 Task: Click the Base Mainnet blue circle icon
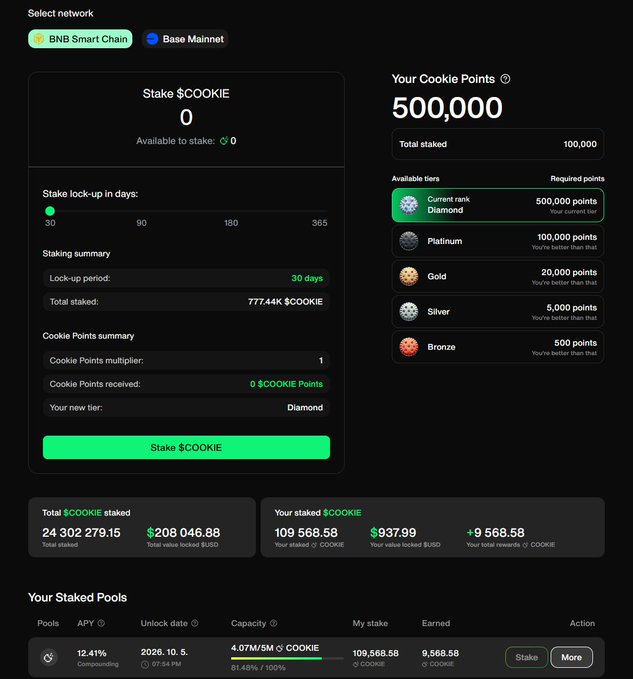(x=152, y=39)
